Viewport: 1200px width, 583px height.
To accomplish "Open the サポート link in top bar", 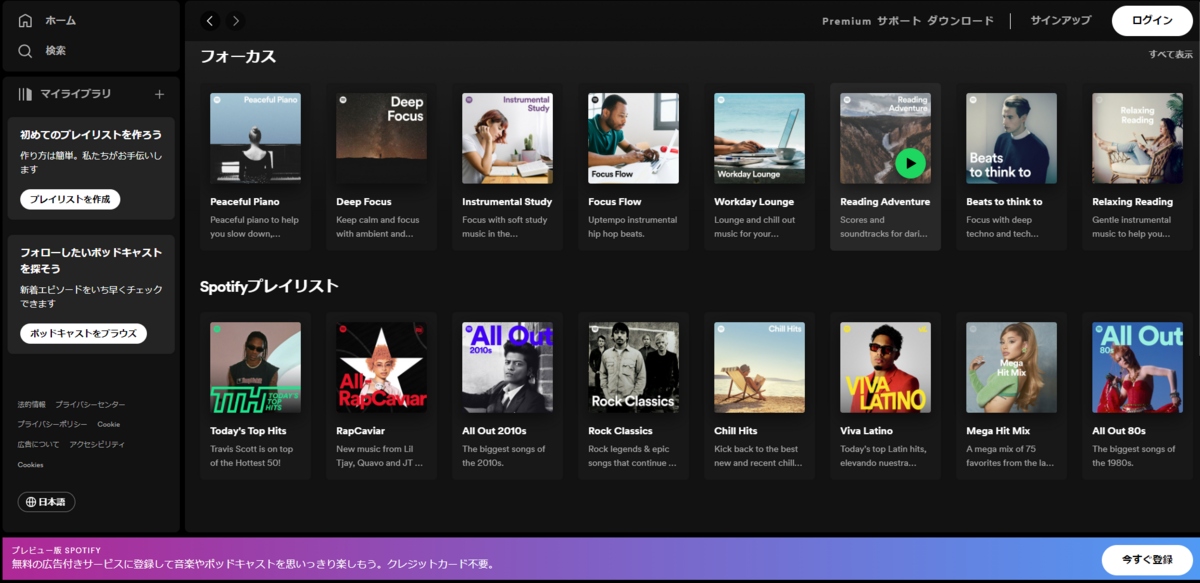I will tap(898, 21).
